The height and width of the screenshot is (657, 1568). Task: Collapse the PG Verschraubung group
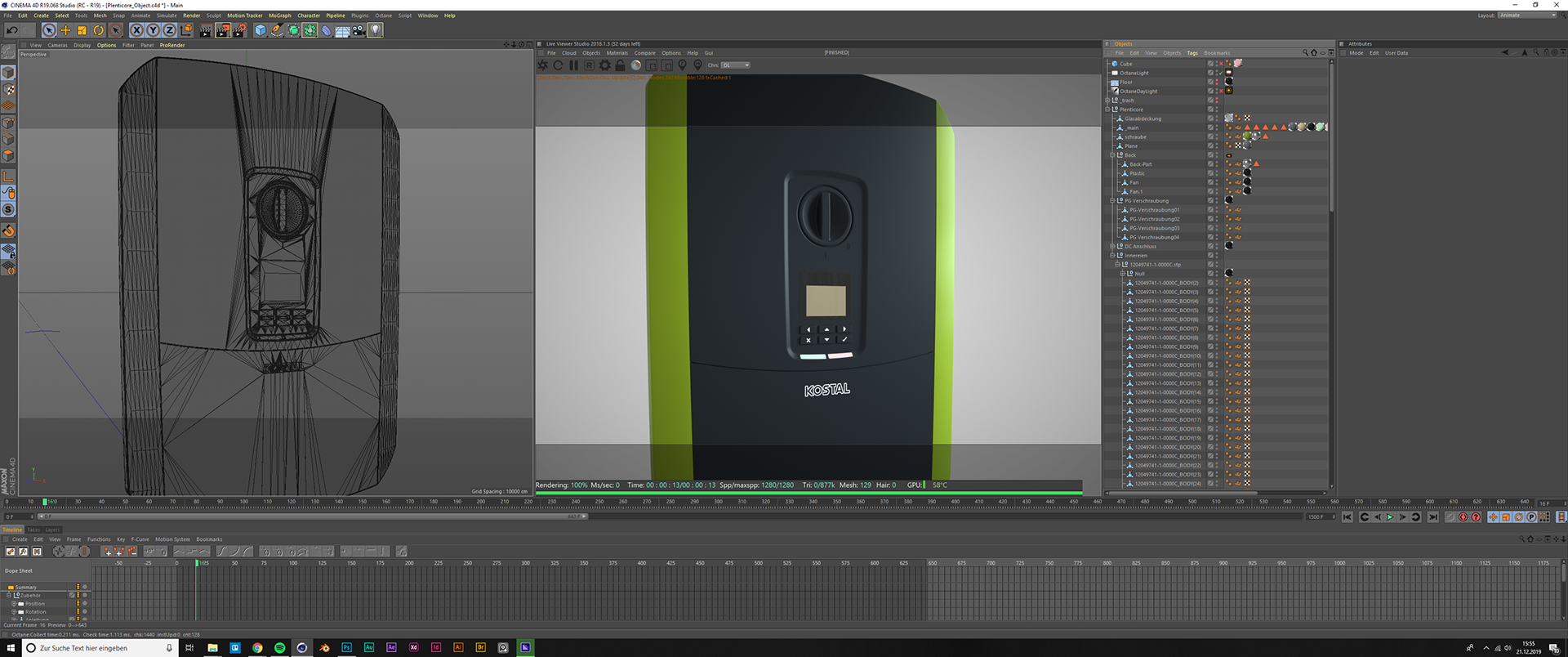[x=1112, y=201]
